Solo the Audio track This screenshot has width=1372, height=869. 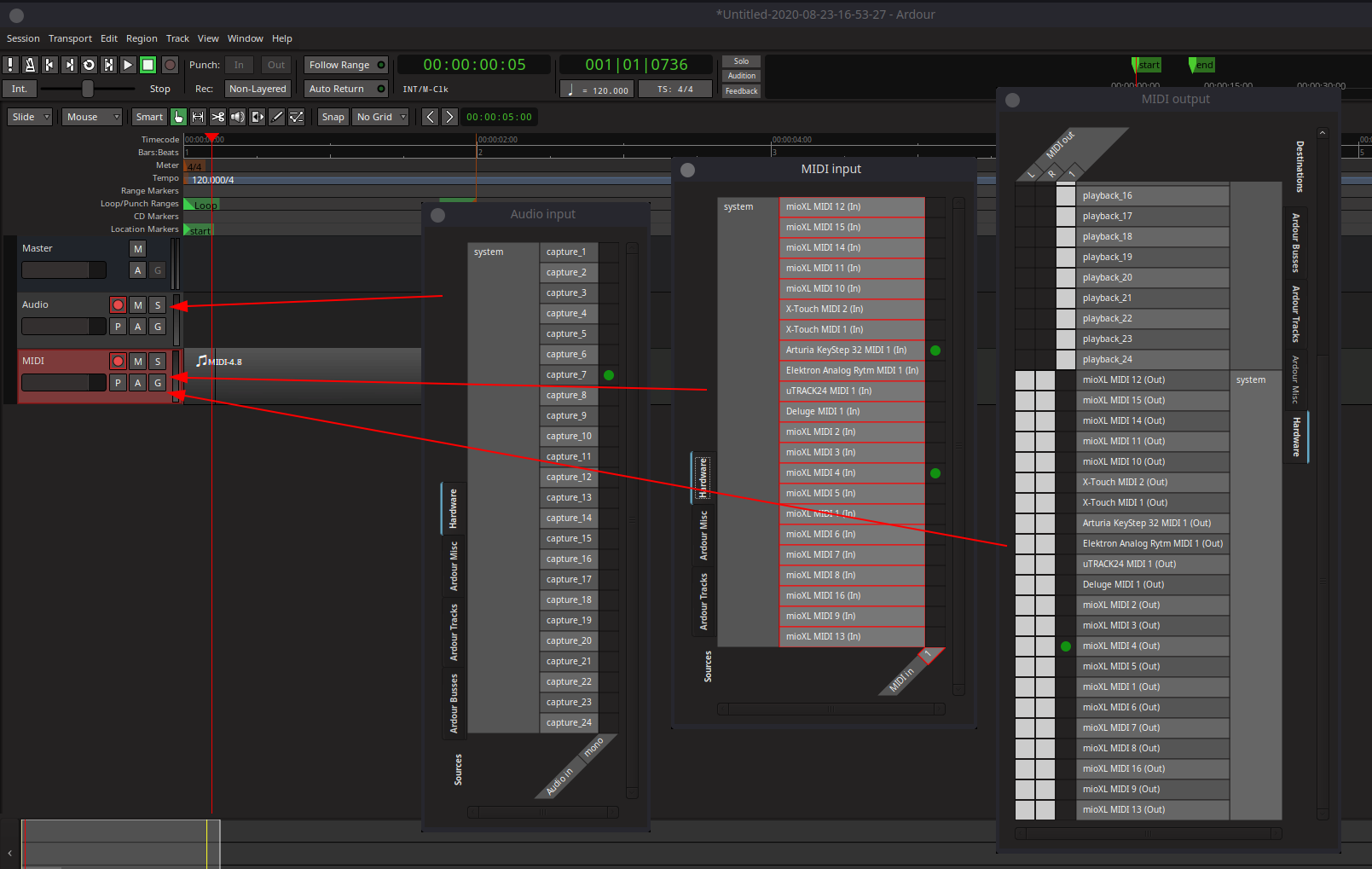157,305
